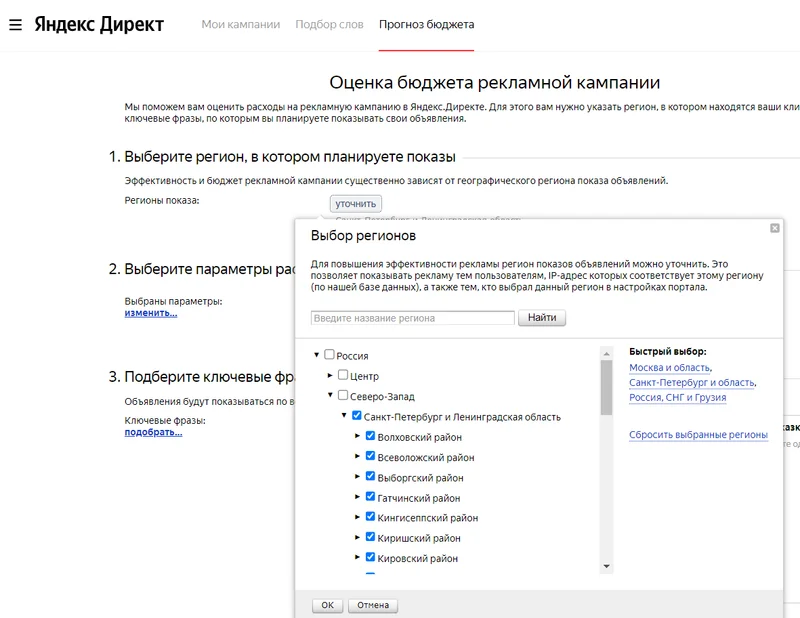Click the Отмена button
Viewport: 800px width, 618px height.
tap(373, 605)
